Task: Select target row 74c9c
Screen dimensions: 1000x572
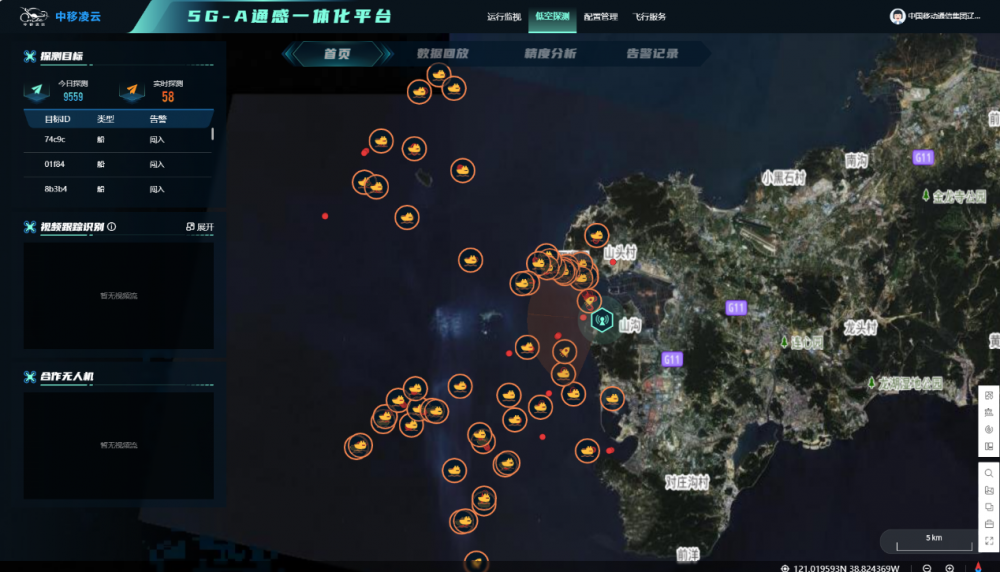Action: pyautogui.click(x=117, y=140)
